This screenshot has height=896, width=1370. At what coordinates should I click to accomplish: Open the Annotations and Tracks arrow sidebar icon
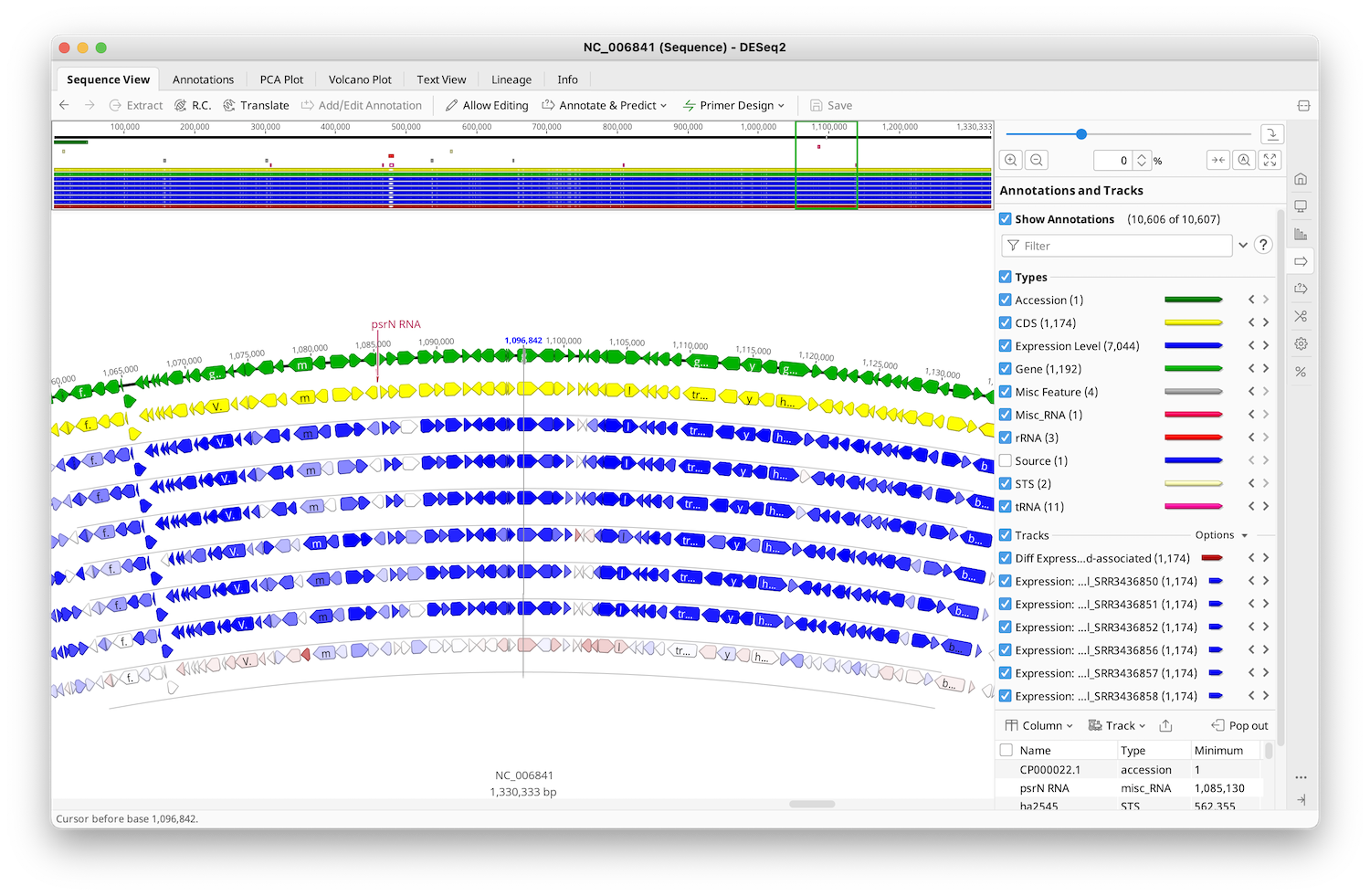click(x=1301, y=261)
